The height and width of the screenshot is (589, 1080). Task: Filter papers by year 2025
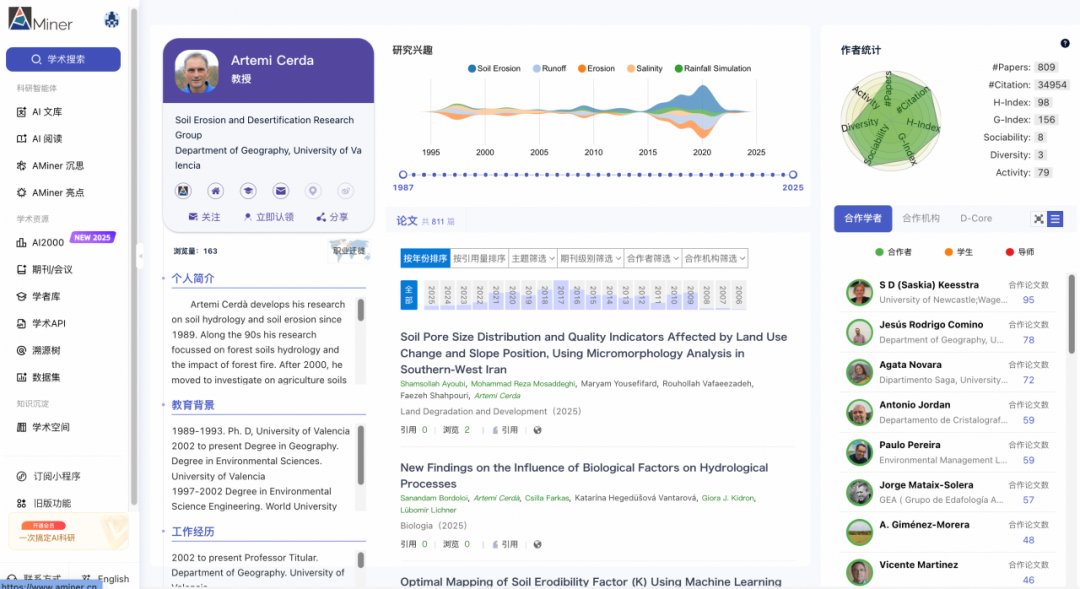[x=431, y=295]
